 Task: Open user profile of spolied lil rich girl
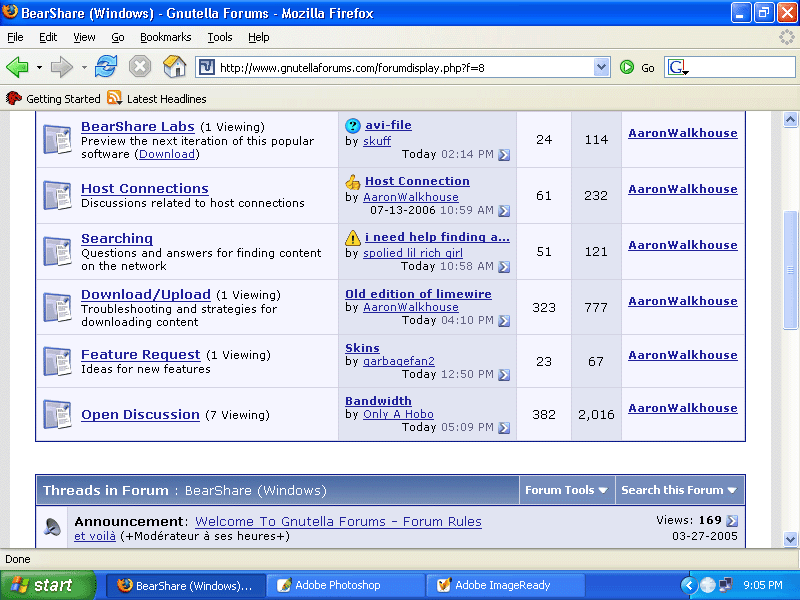click(413, 253)
